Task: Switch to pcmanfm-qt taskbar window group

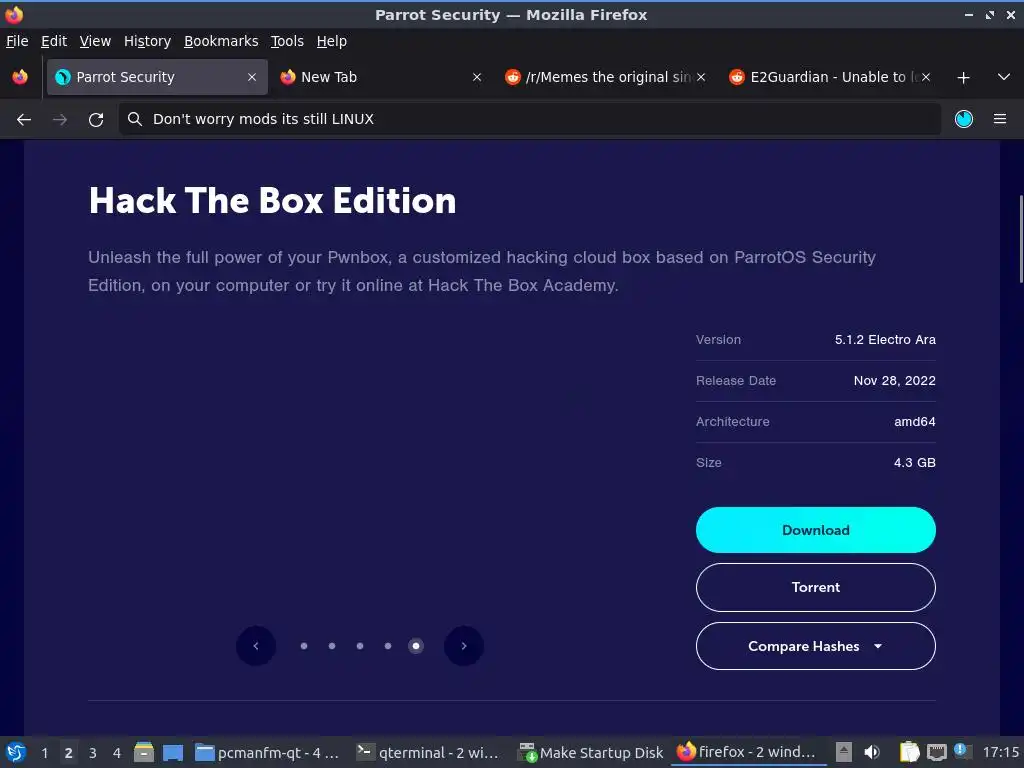Action: coord(268,753)
